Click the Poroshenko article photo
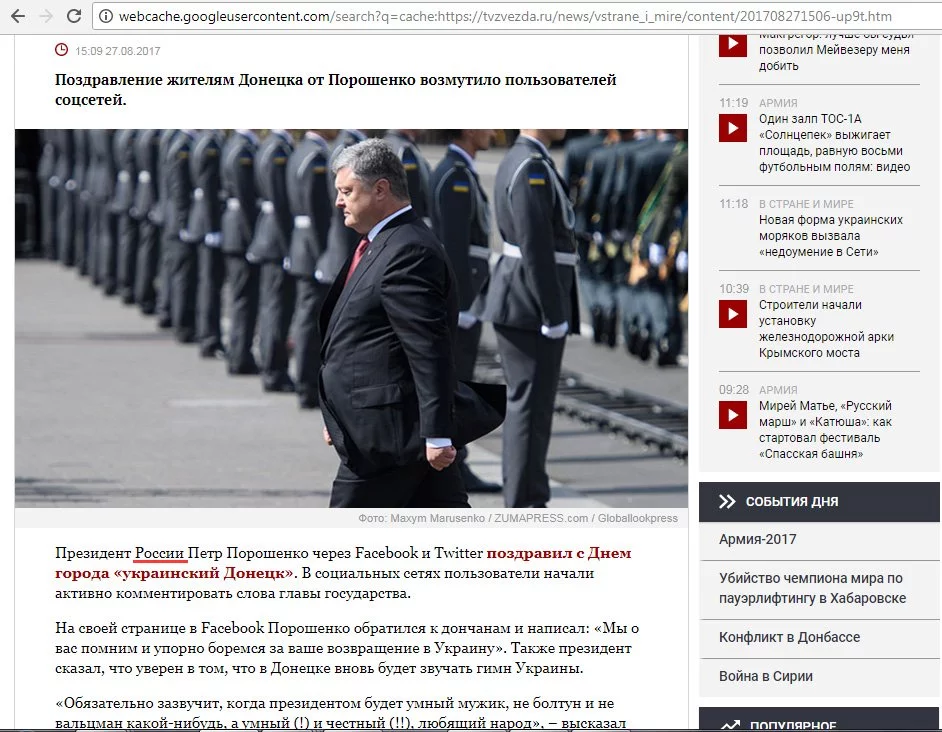 tap(351, 318)
